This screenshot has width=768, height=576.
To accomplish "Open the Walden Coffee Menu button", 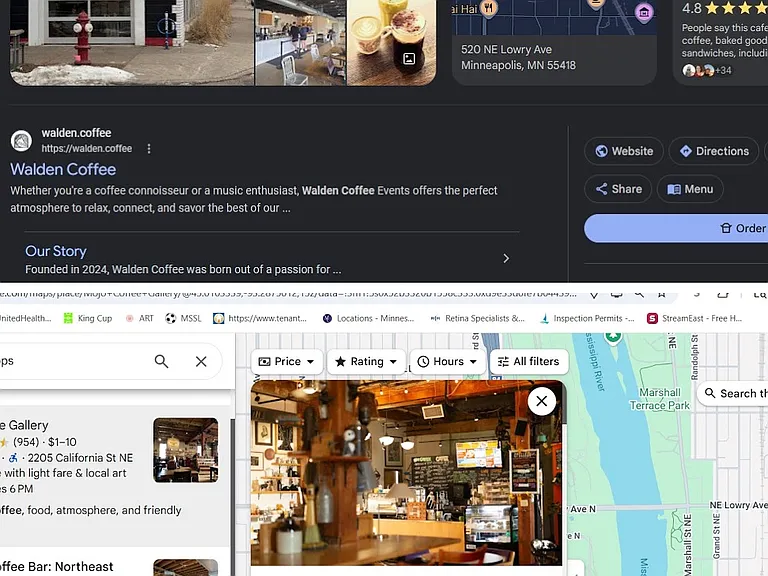I will click(690, 189).
